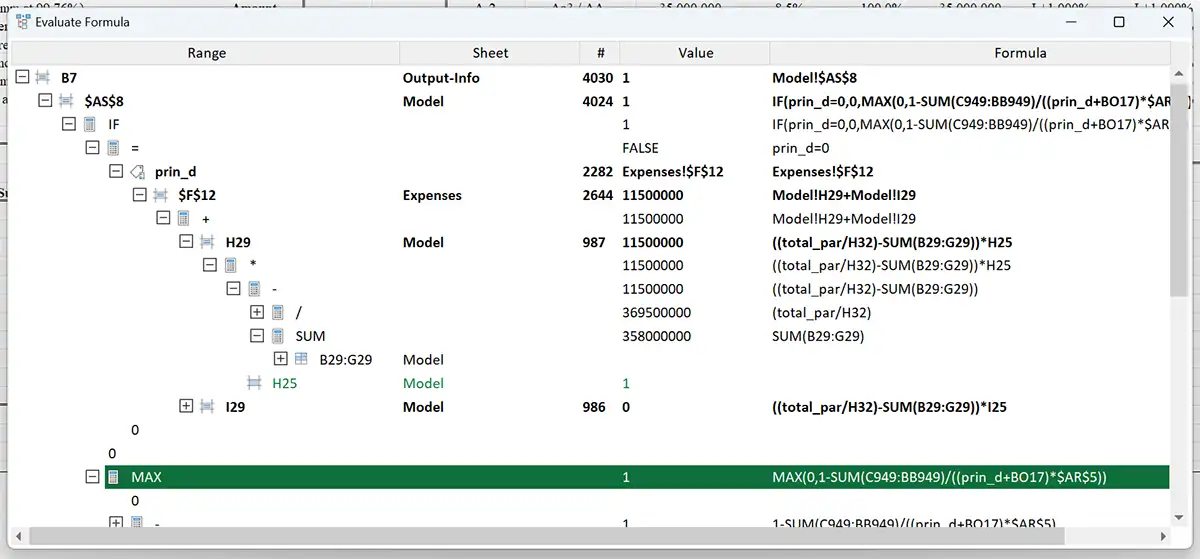Click the Evaluate Formula window title icon

click(x=21, y=22)
